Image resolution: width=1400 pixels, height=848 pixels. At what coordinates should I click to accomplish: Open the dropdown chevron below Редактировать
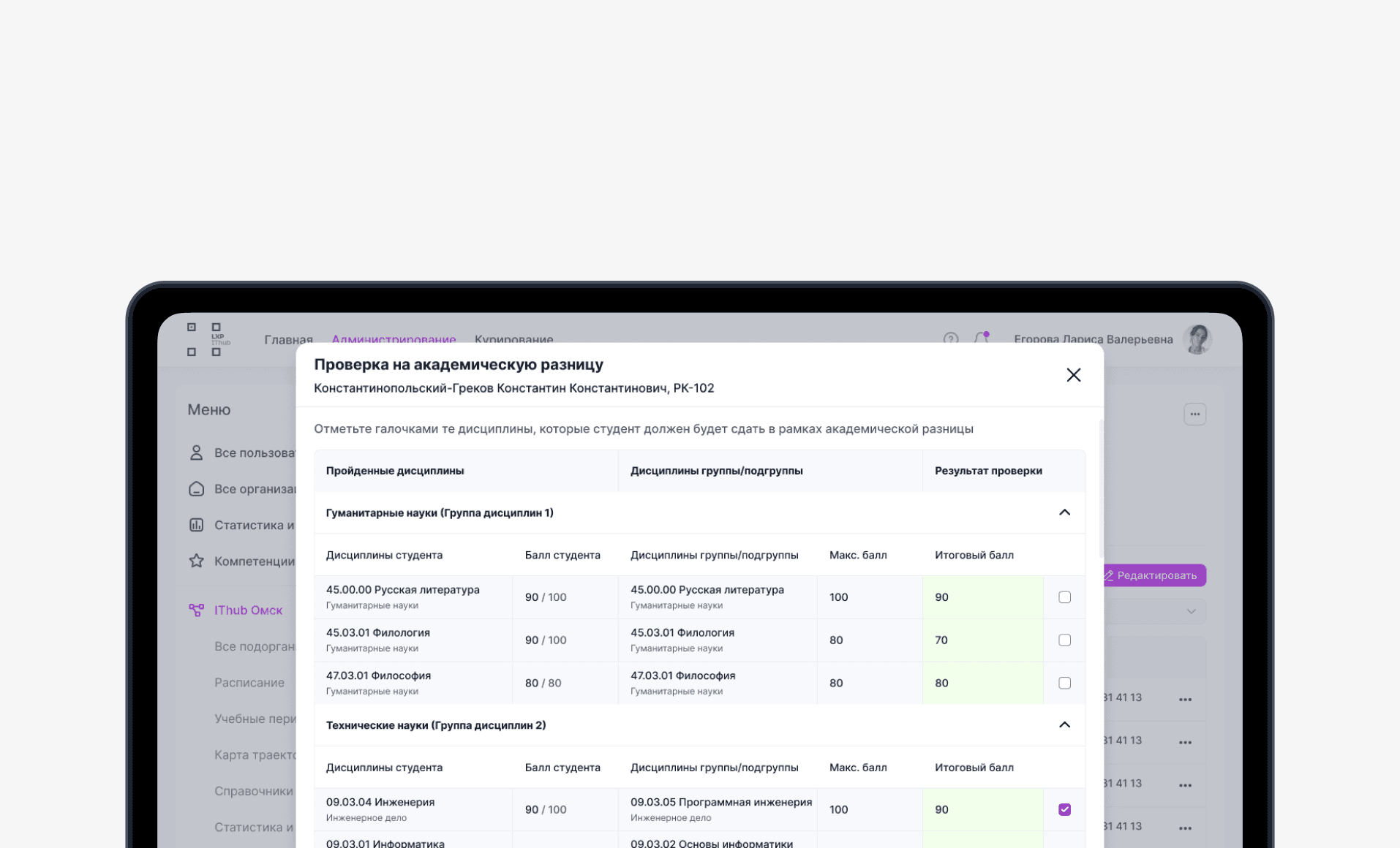tap(1191, 611)
